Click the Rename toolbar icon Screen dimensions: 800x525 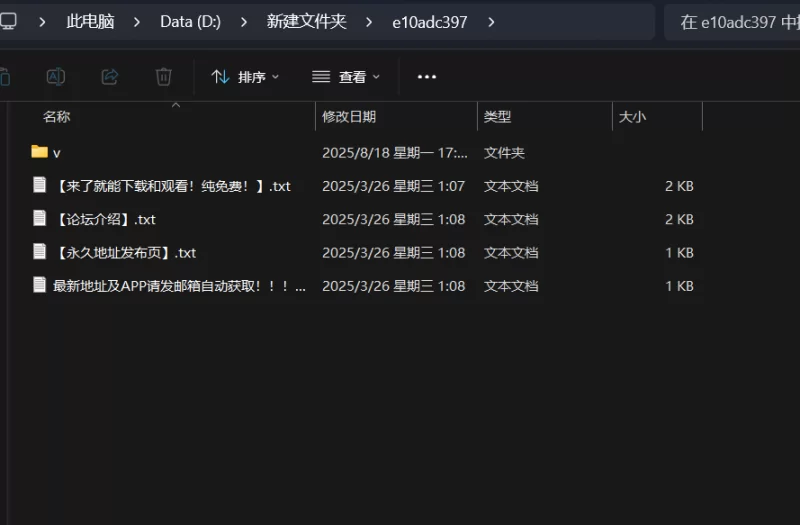[x=56, y=77]
